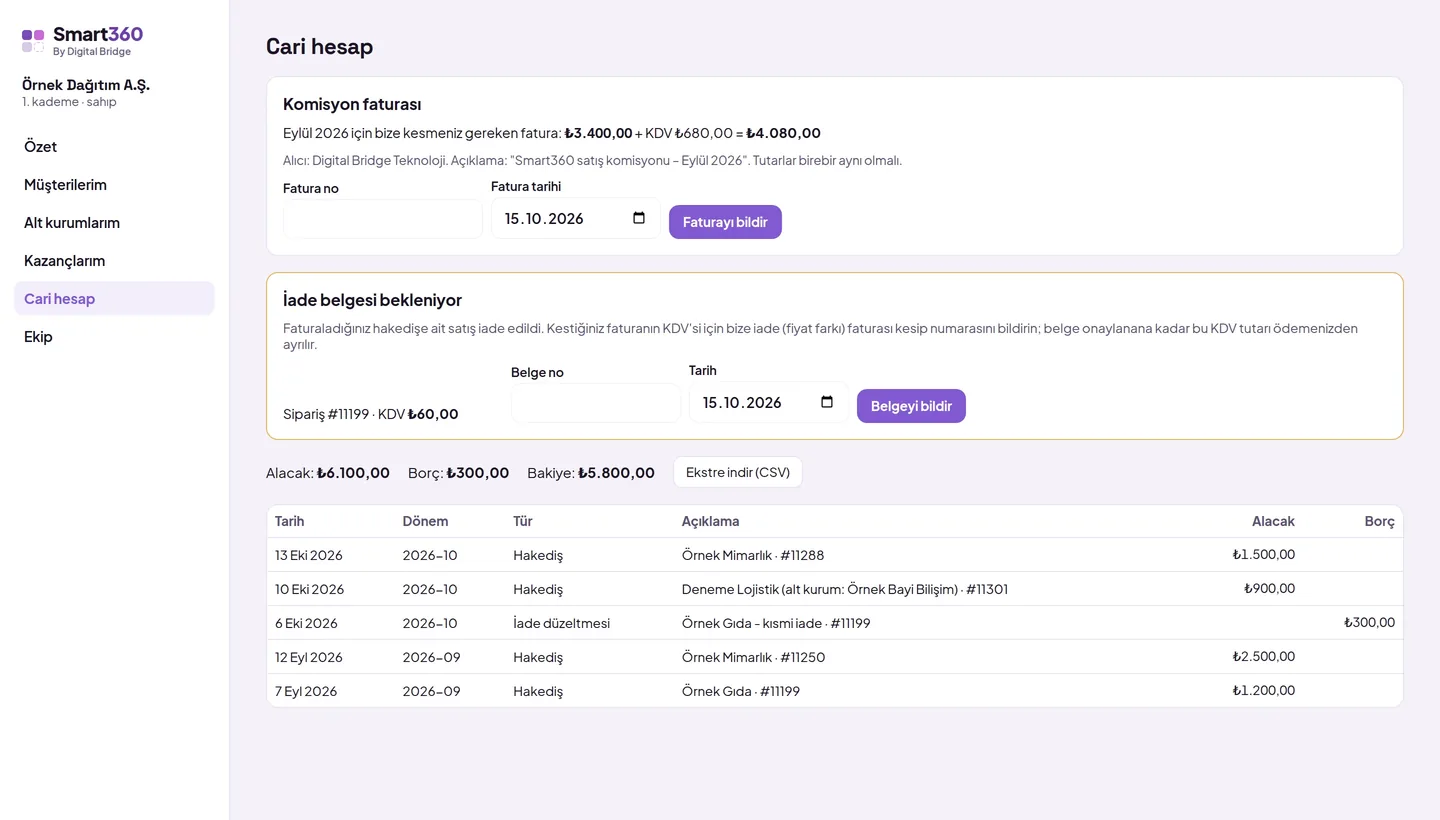Click the Tarih column header
This screenshot has width=1440, height=820.
coord(290,521)
